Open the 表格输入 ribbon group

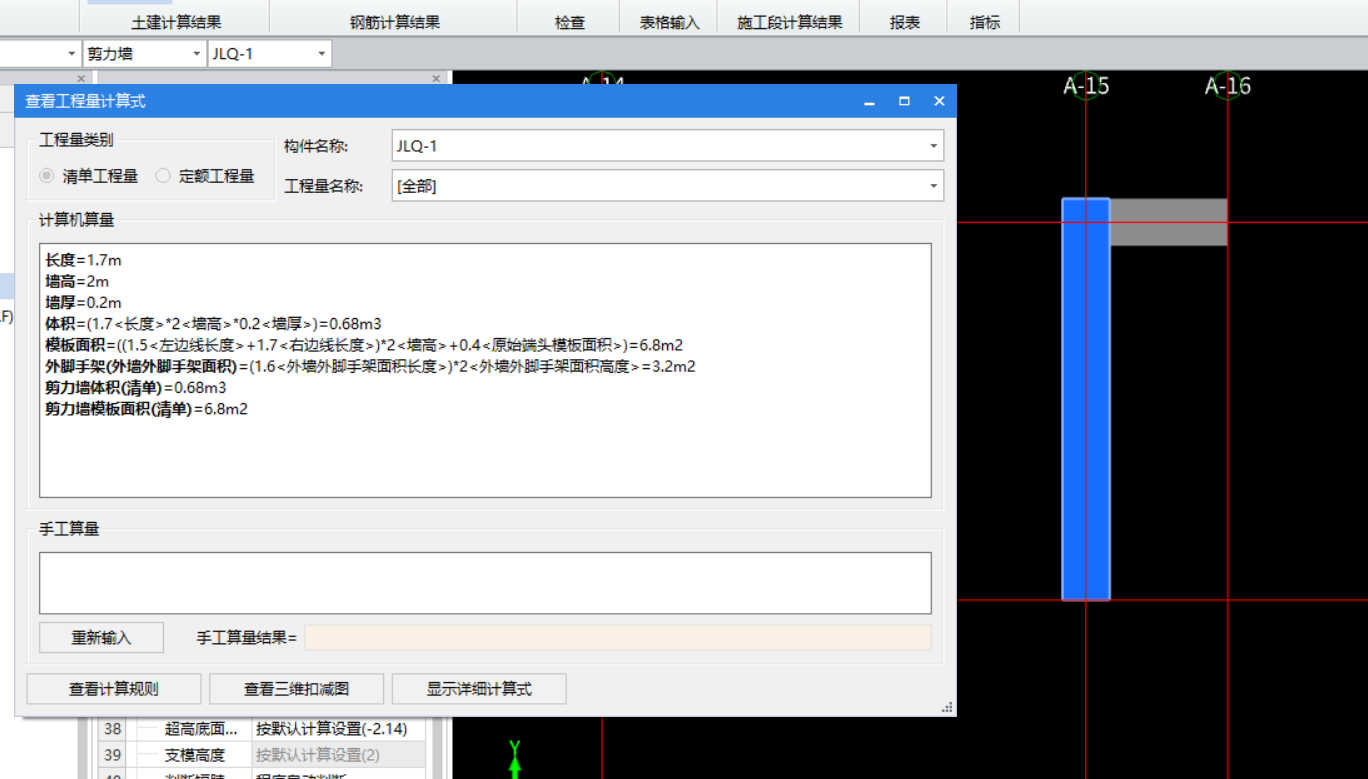coord(669,22)
